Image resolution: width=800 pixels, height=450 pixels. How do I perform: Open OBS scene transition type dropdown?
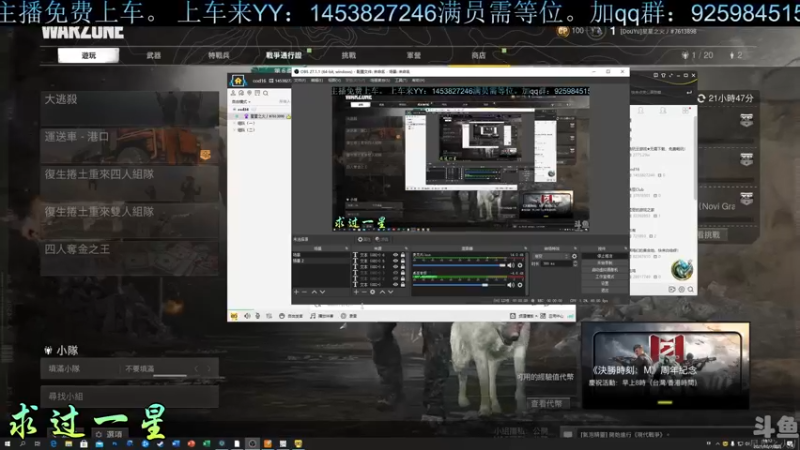point(551,256)
